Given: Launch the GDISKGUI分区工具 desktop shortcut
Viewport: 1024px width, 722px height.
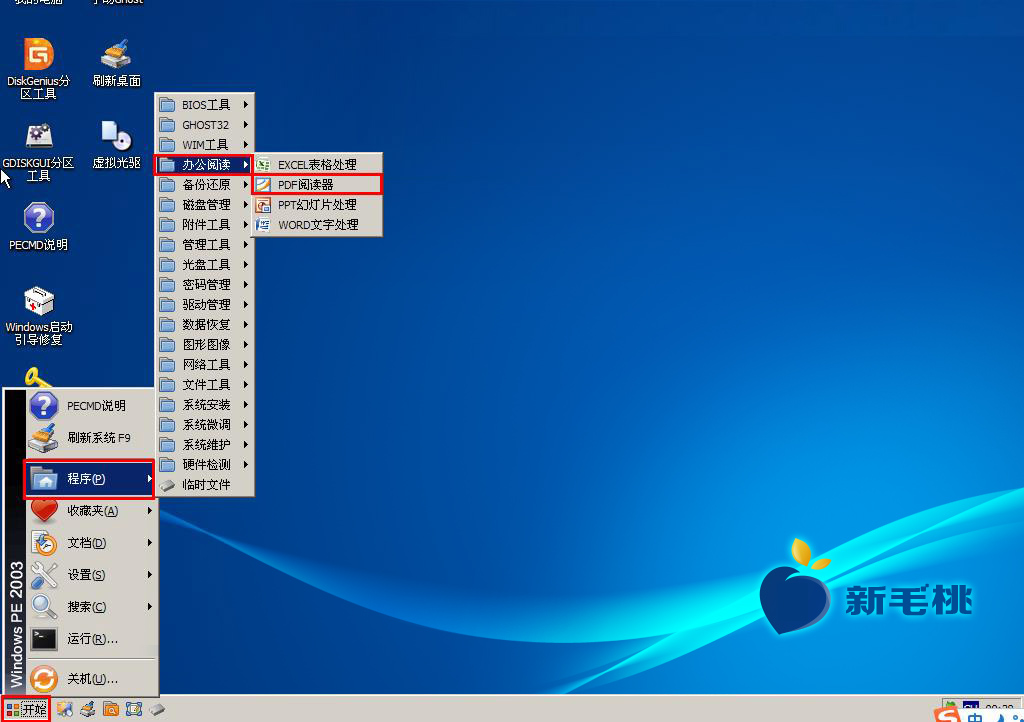Looking at the screenshot, I should pos(39,151).
